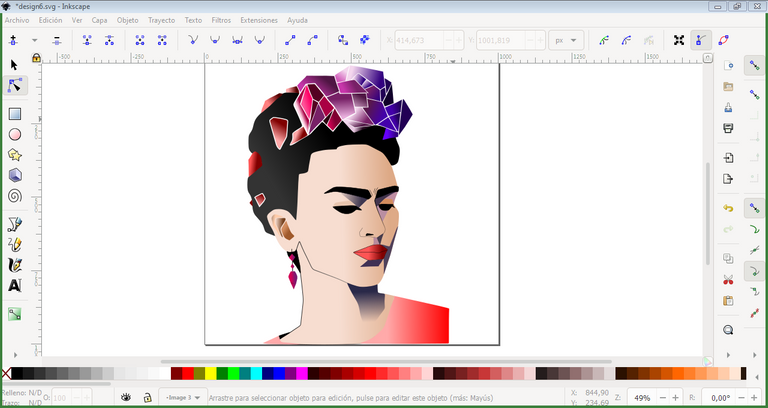Decrease zoom with minus button
This screenshot has height=408, width=768.
click(663, 398)
